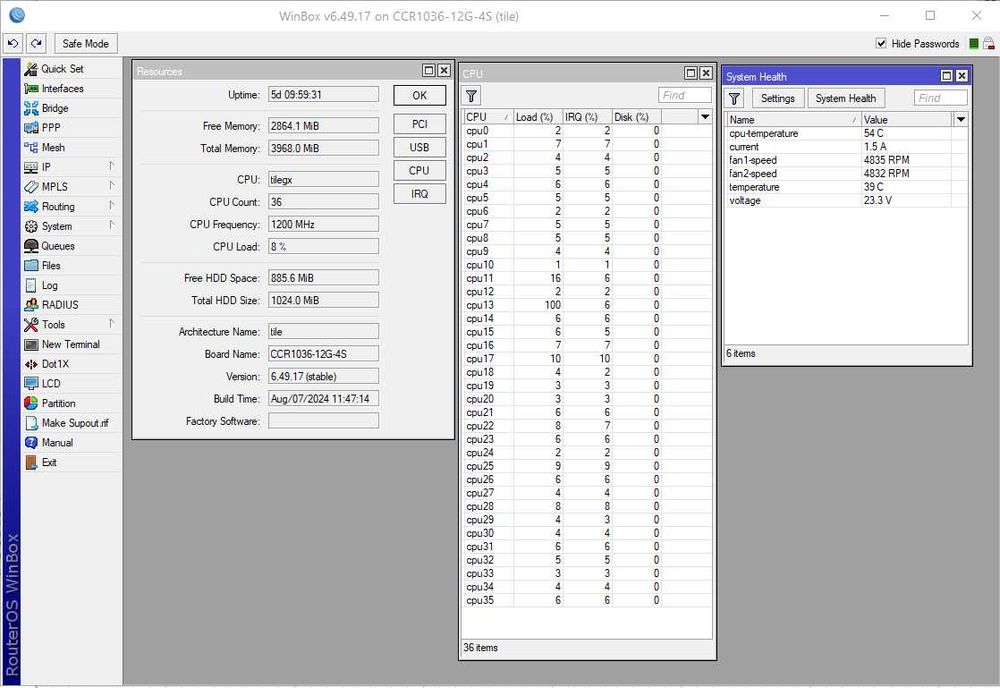Click the filter funnel in the CPU window
Viewport: 1000px width, 688px height.
click(471, 96)
